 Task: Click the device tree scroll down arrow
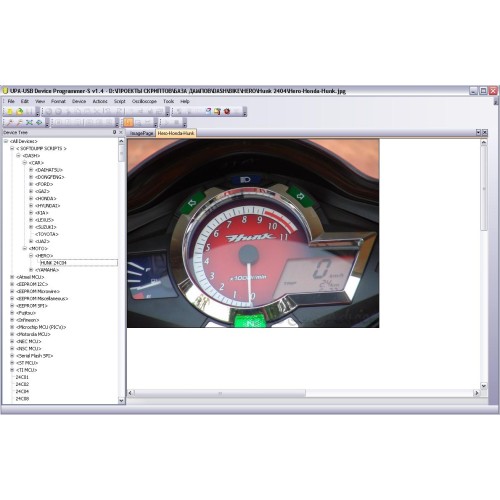pyautogui.click(x=121, y=400)
